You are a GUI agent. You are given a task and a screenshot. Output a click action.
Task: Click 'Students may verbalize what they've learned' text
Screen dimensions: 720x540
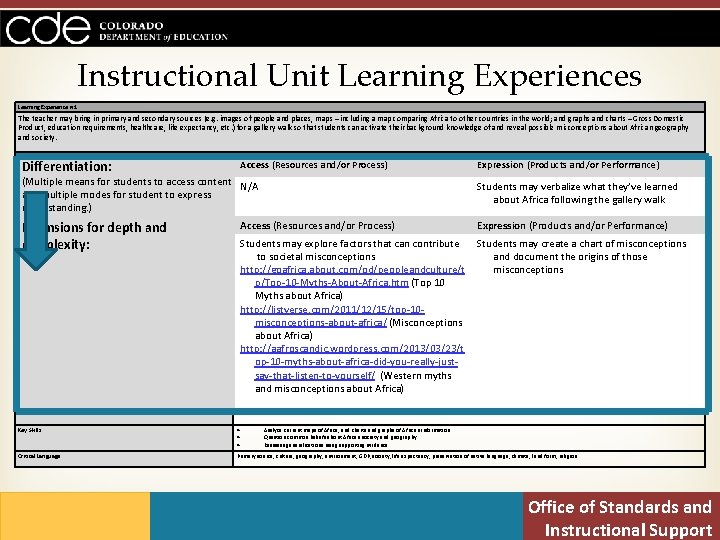[x=577, y=186]
